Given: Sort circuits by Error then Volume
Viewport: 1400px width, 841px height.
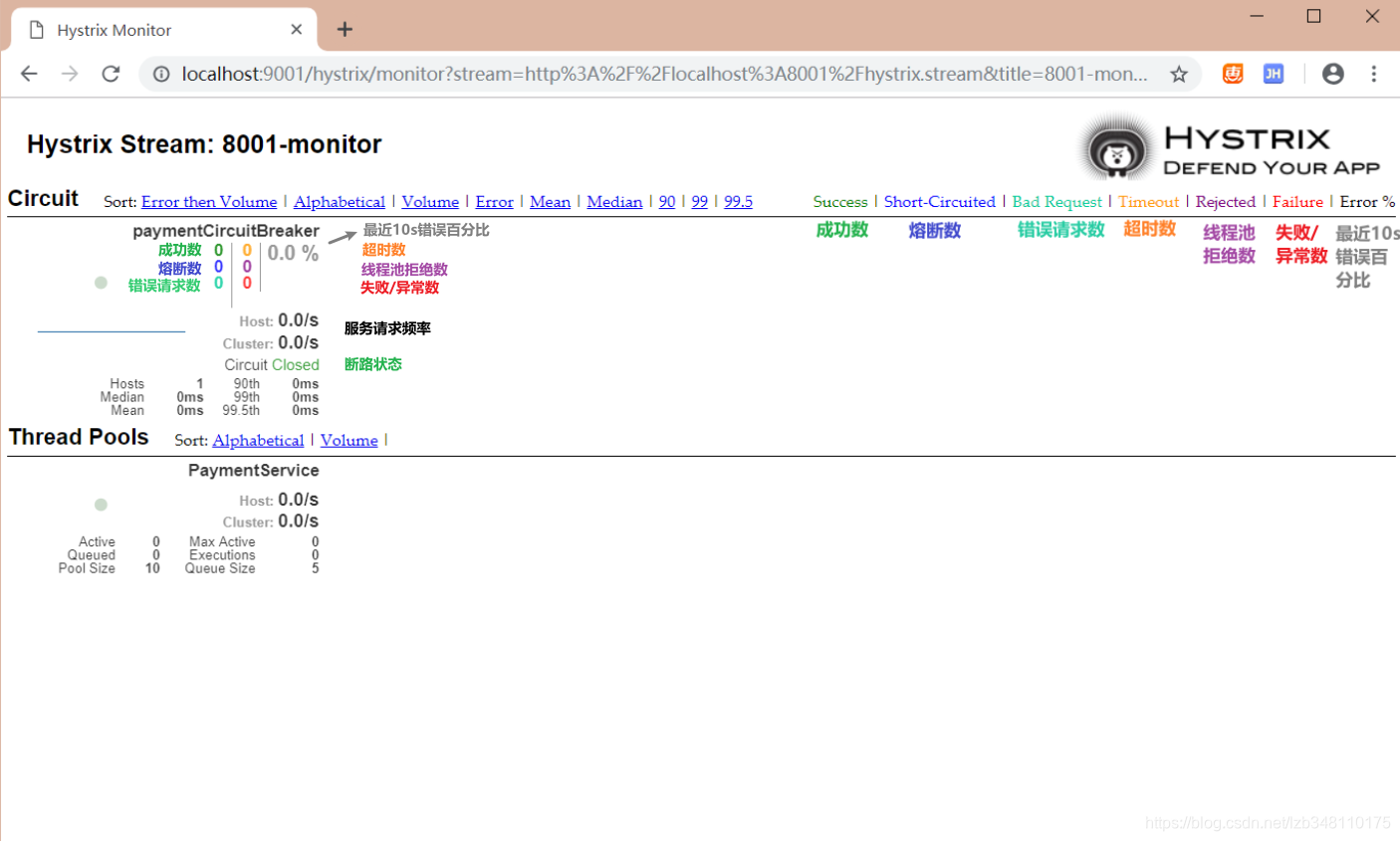Looking at the screenshot, I should pyautogui.click(x=209, y=201).
